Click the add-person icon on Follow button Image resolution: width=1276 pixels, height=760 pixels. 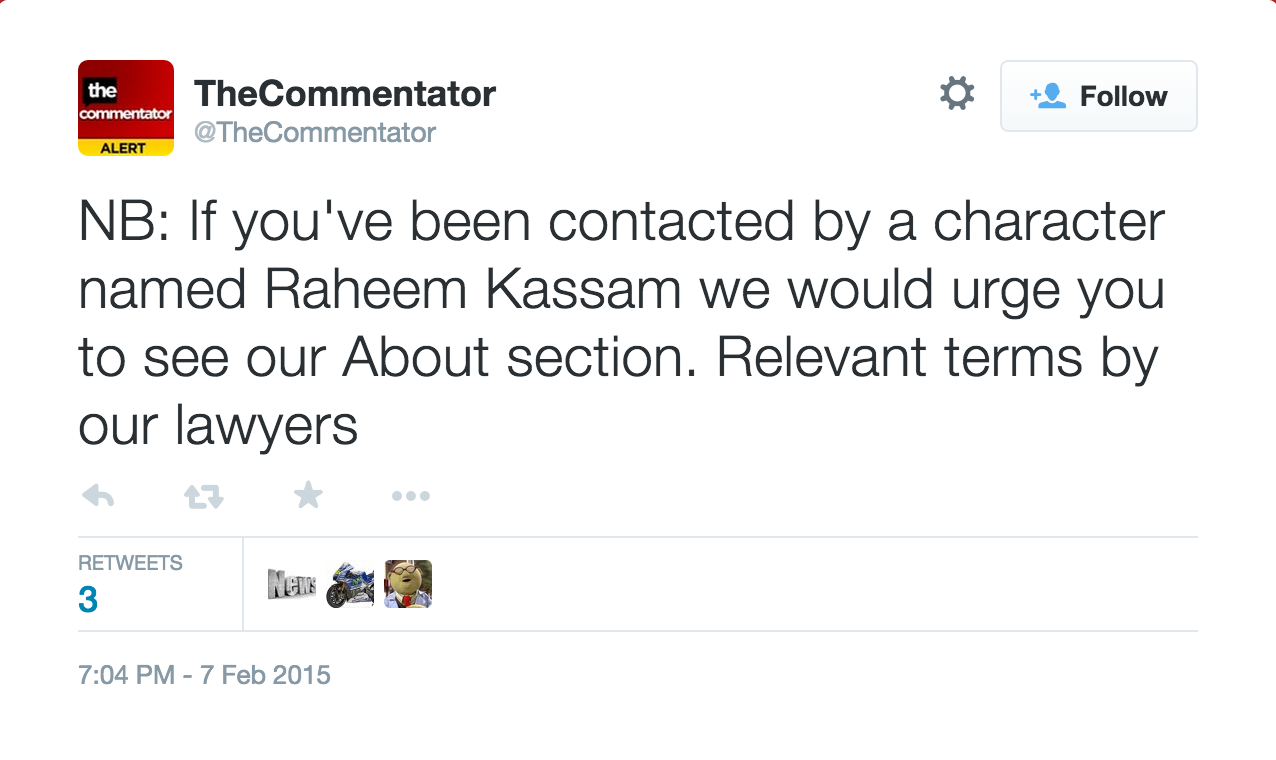1047,96
